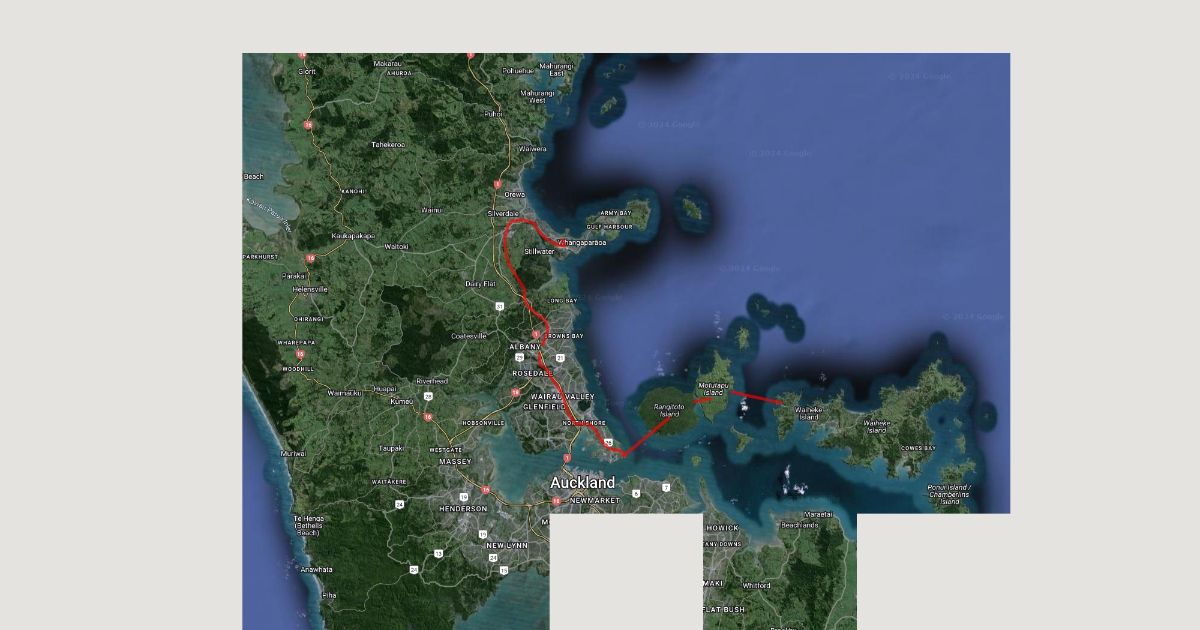
Task: Select the Whangaparaoa place label
Action: tap(583, 242)
